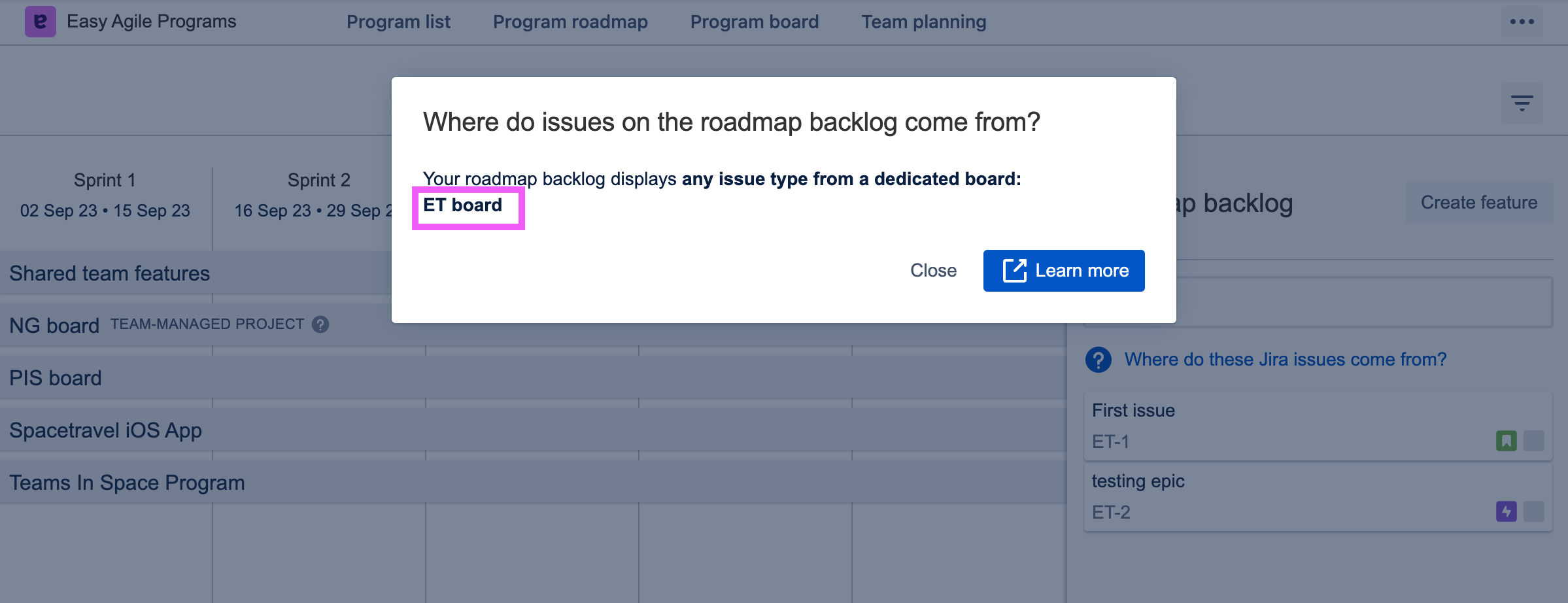Click the Learn more button
This screenshot has height=603, width=1568.
[1063, 270]
